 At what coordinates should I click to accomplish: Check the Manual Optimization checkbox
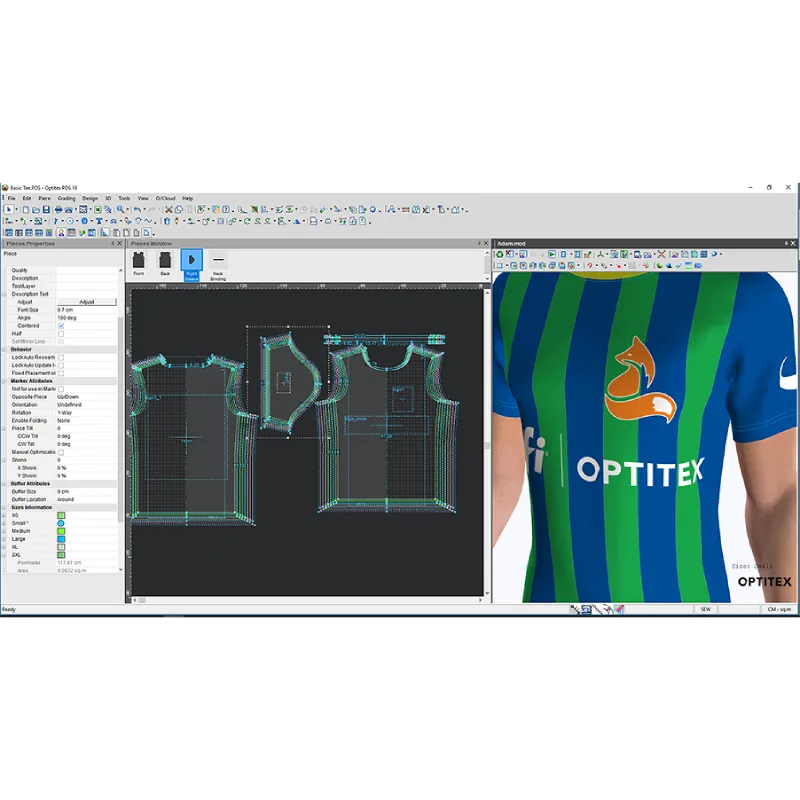pyautogui.click(x=61, y=452)
